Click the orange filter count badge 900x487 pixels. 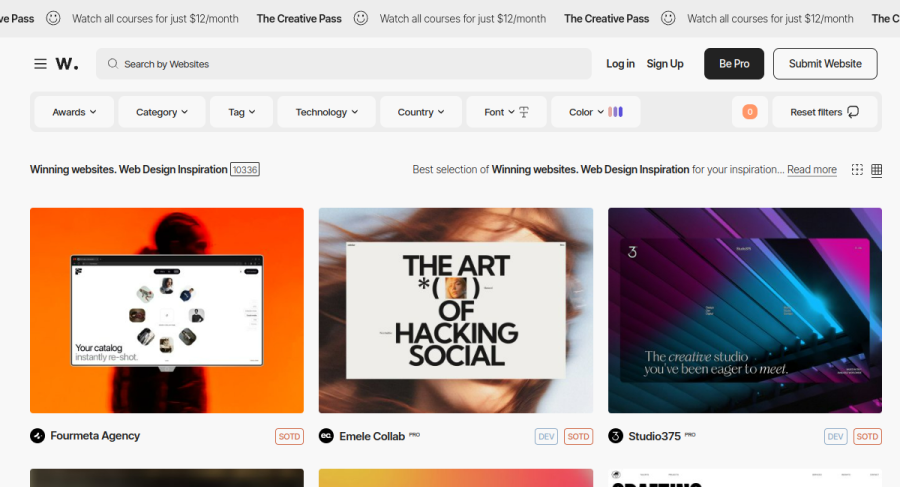tap(750, 112)
